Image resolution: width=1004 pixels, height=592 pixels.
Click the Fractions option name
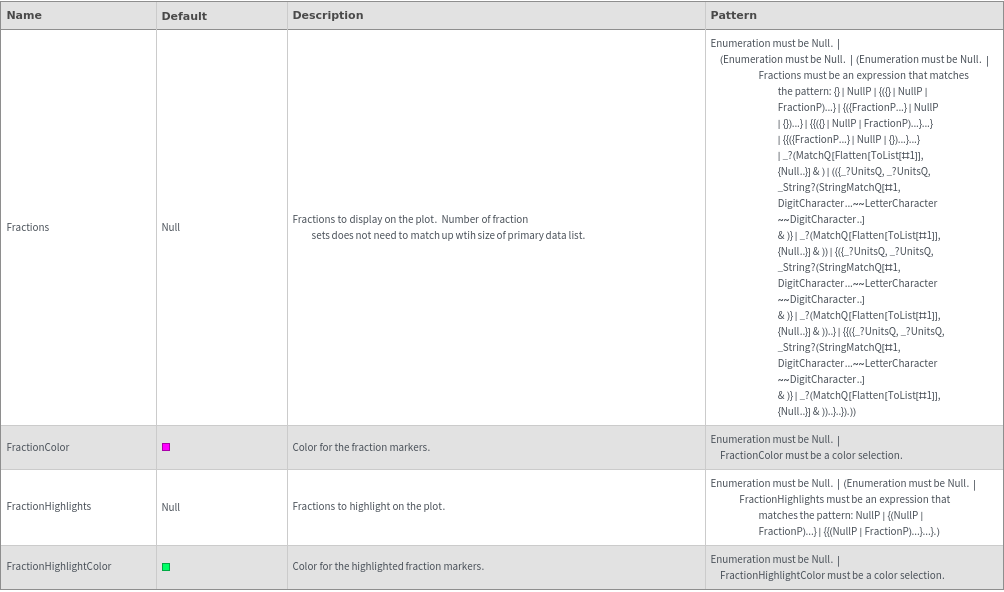(x=28, y=227)
